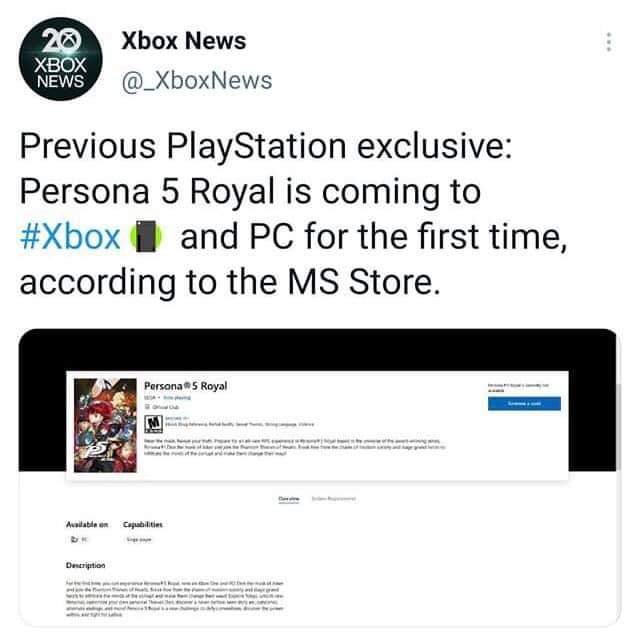Click the Capabilities heading
Image resolution: width=640 pixels, height=641 pixels.
[143, 524]
